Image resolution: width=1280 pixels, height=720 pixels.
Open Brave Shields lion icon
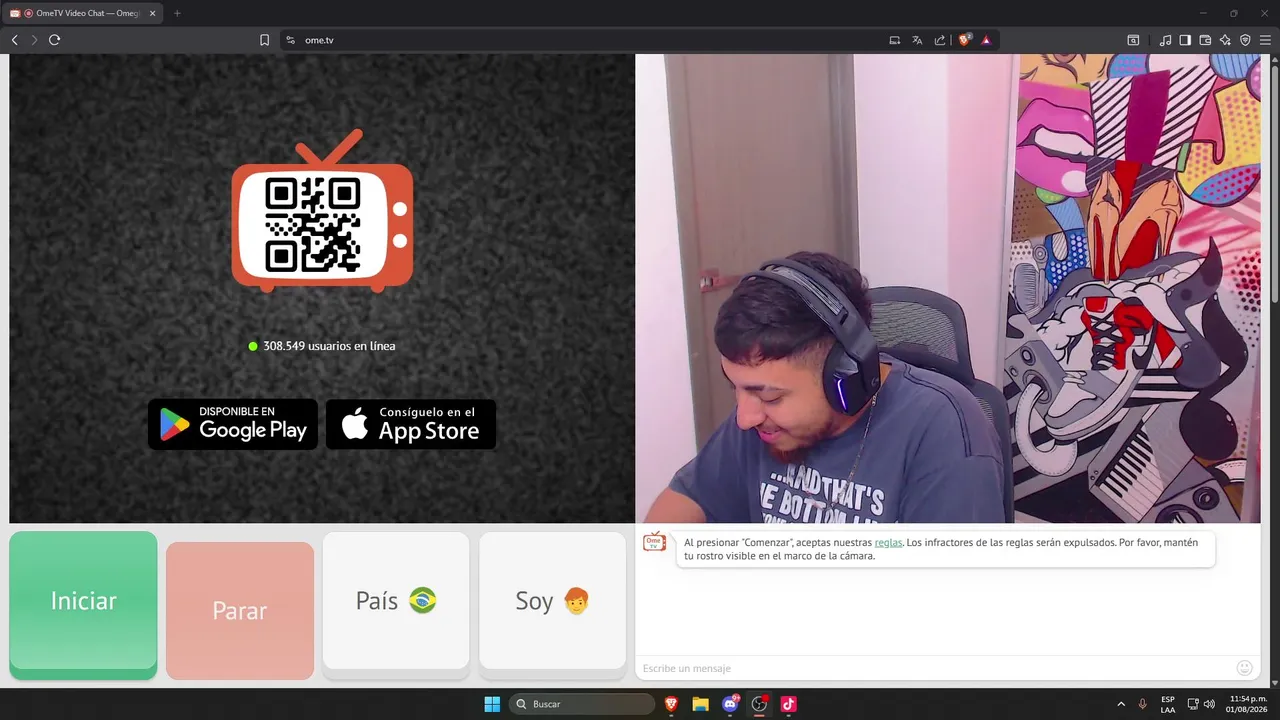click(x=965, y=40)
